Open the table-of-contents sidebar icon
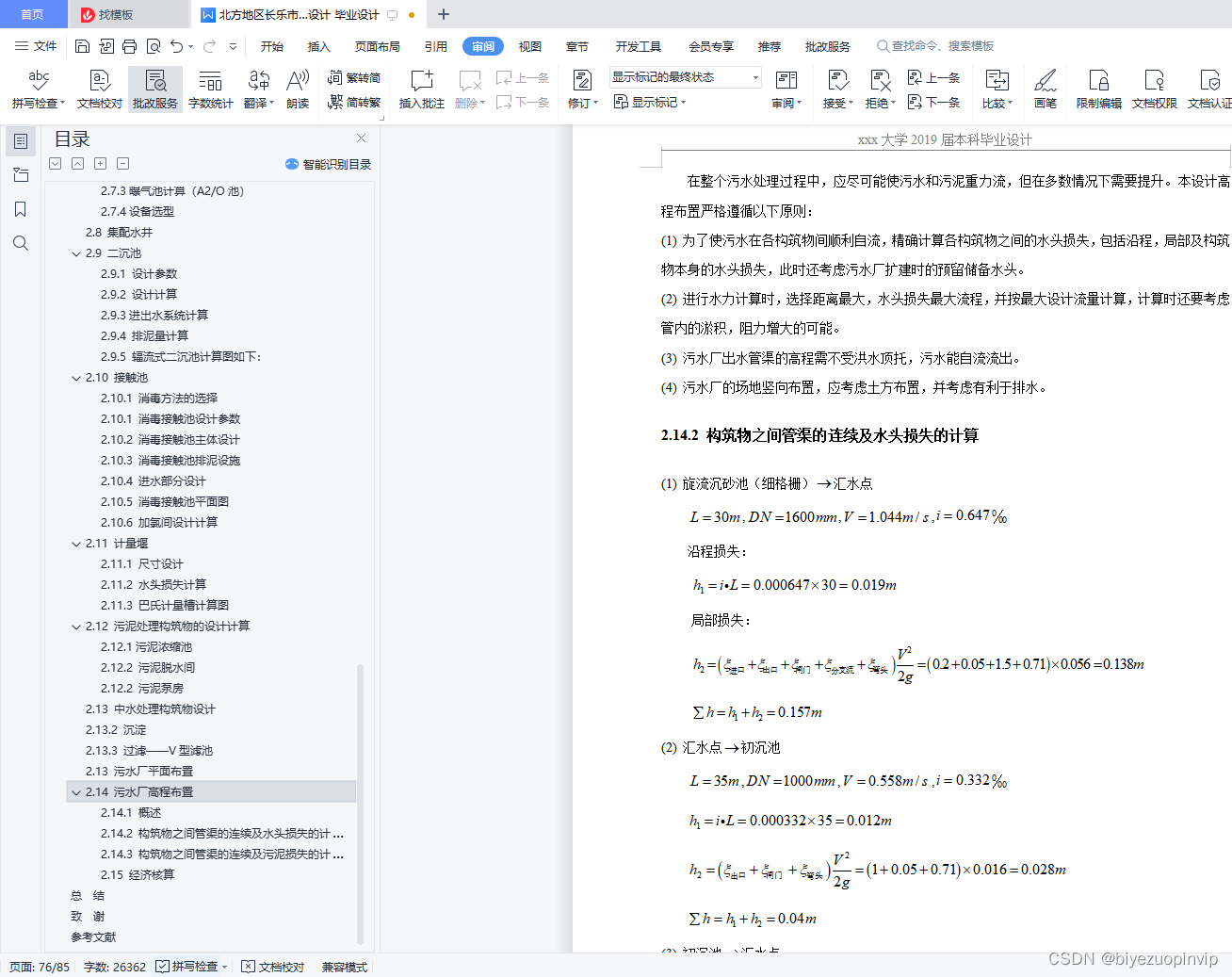The height and width of the screenshot is (977, 1232). (x=21, y=141)
